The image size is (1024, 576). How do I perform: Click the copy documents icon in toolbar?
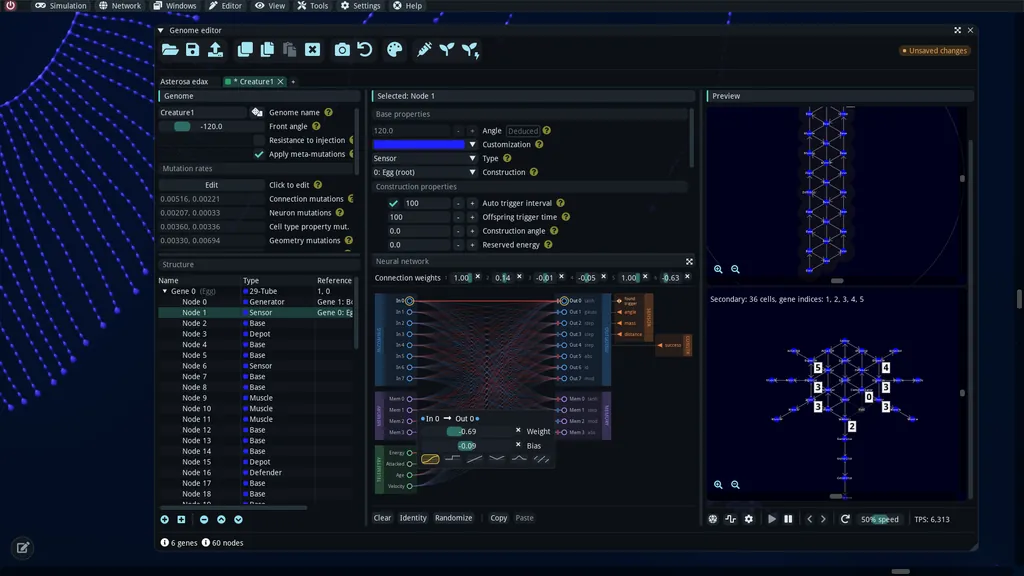267,50
